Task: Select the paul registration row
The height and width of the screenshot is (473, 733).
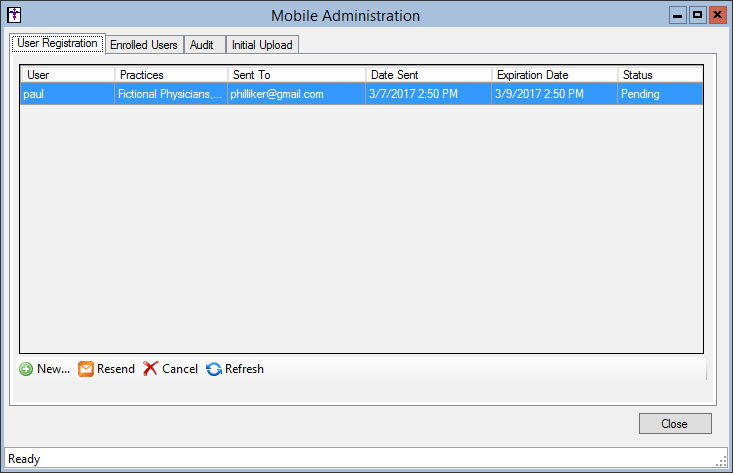Action: [x=360, y=94]
